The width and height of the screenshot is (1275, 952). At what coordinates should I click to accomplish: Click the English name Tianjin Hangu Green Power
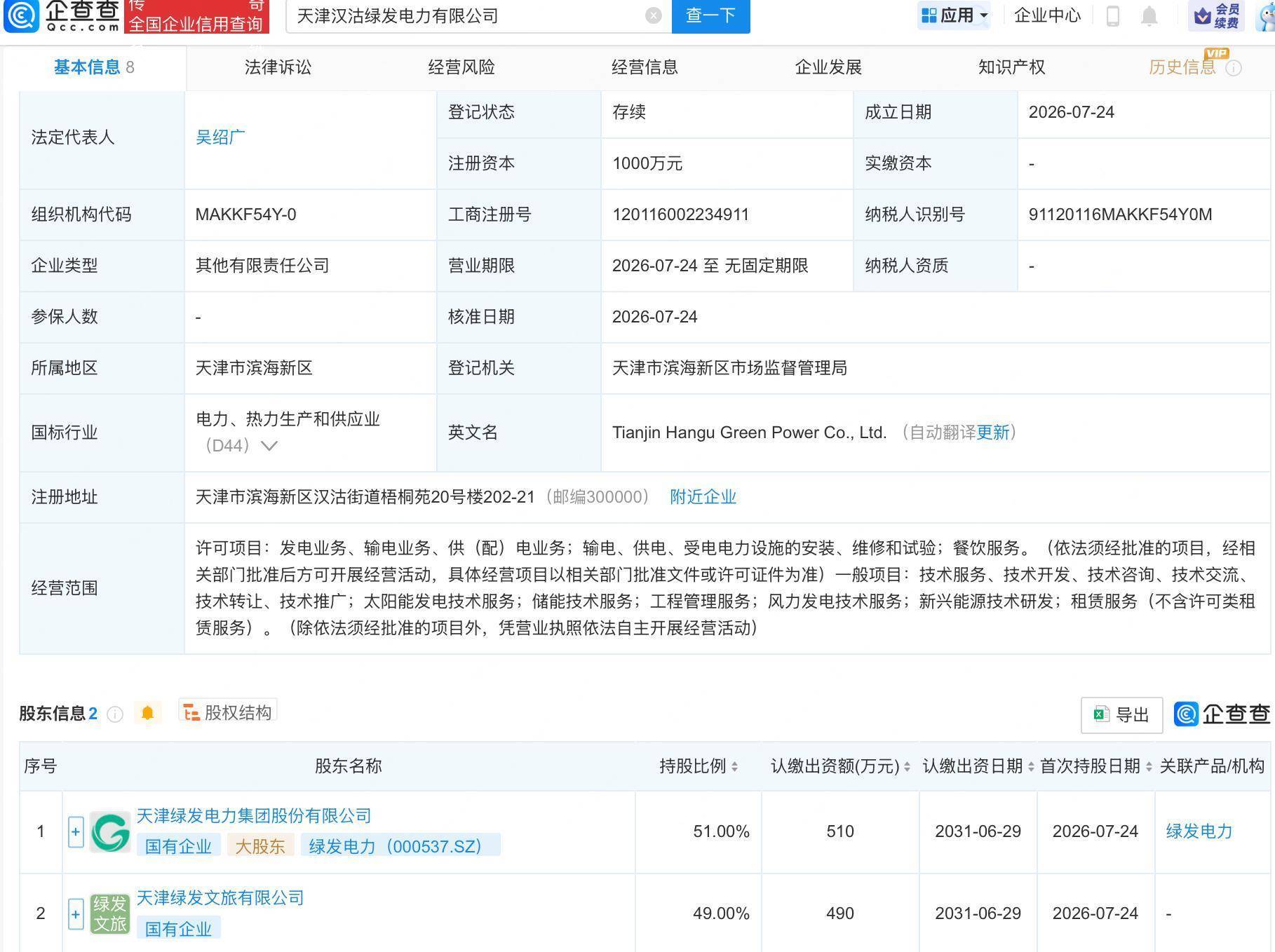tap(749, 433)
